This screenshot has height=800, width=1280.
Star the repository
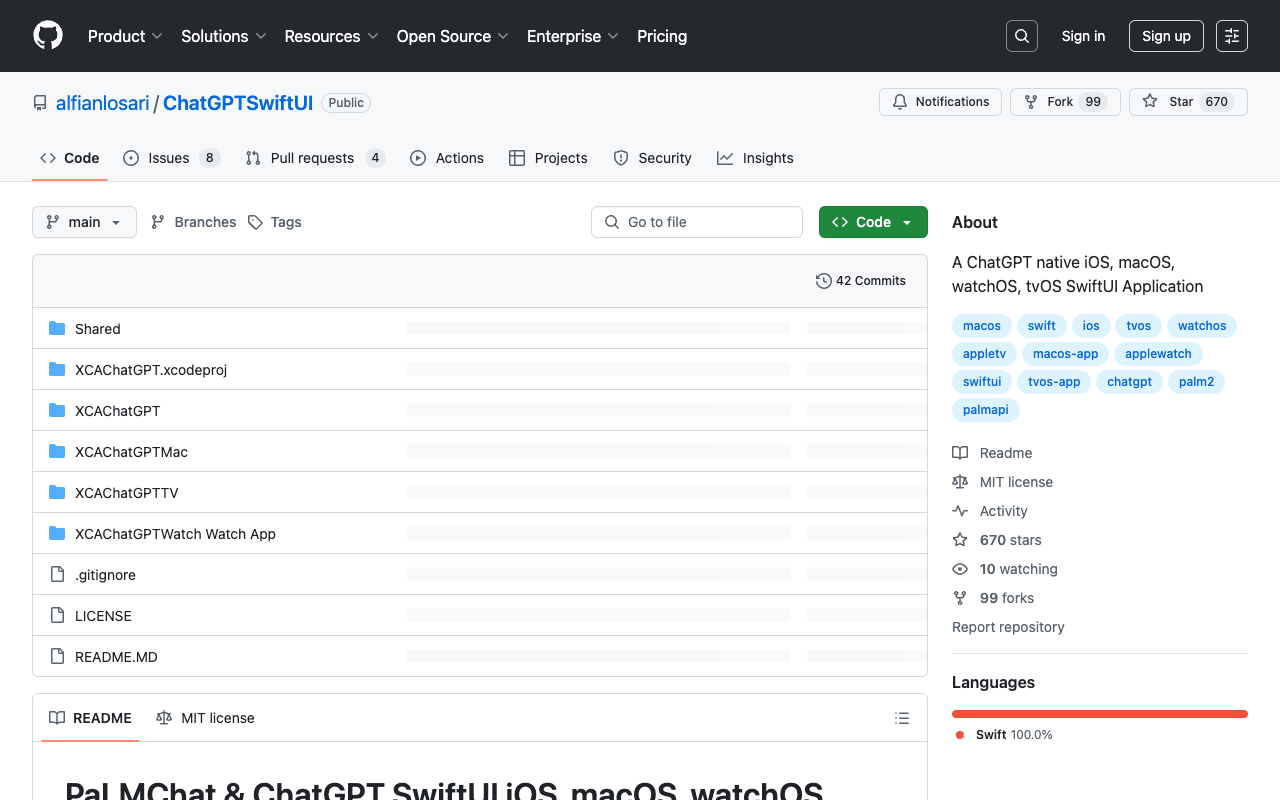[x=1188, y=102]
